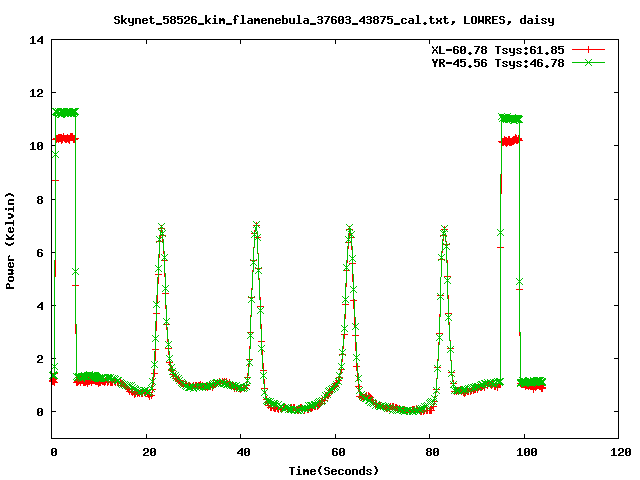Viewport: 640px width, 480px height.
Task: Click the red calibration plateau at plot start
Action: point(65,139)
